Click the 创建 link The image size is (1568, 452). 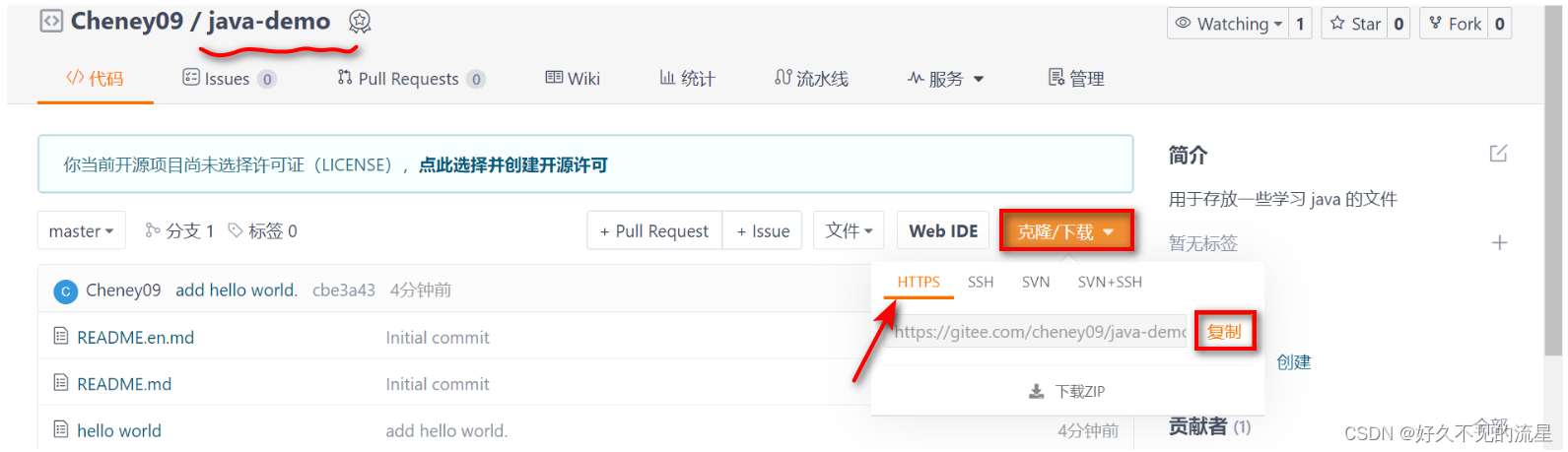click(x=1294, y=361)
